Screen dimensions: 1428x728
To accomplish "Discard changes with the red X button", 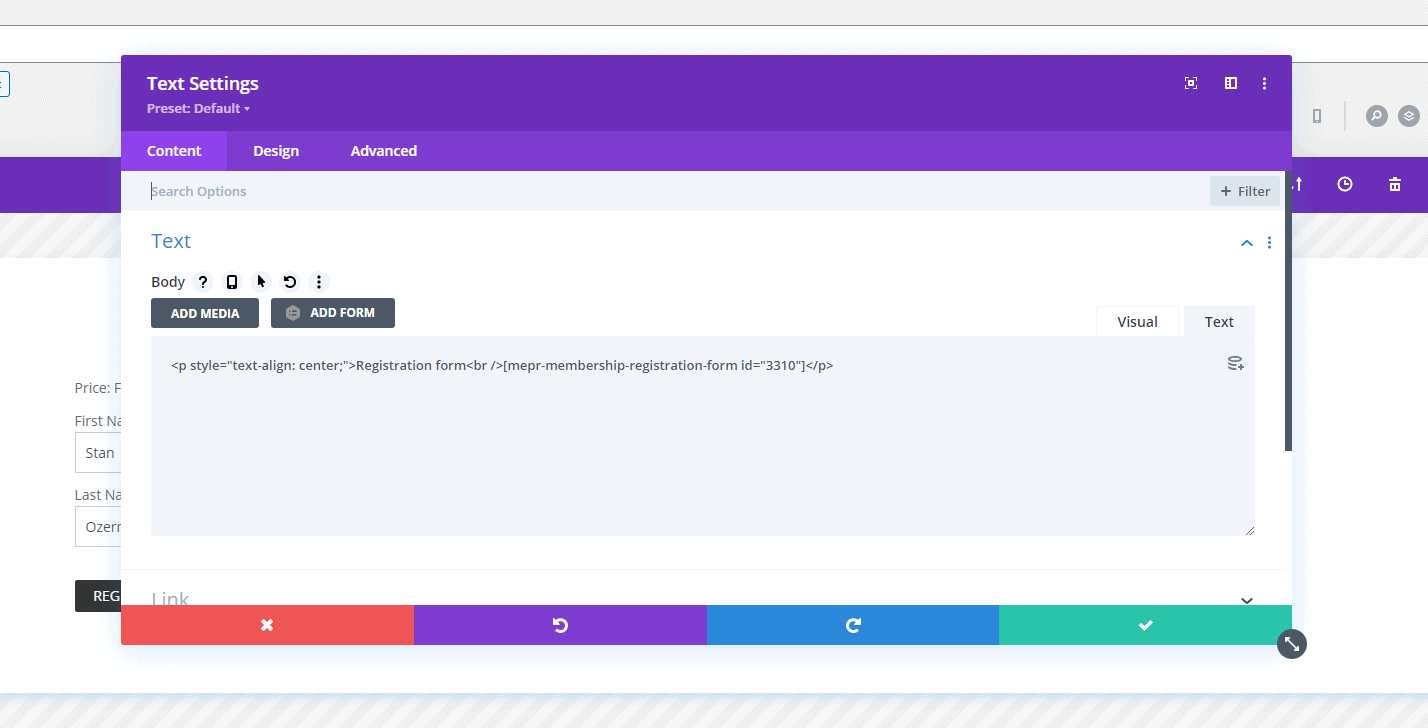I will [x=267, y=625].
